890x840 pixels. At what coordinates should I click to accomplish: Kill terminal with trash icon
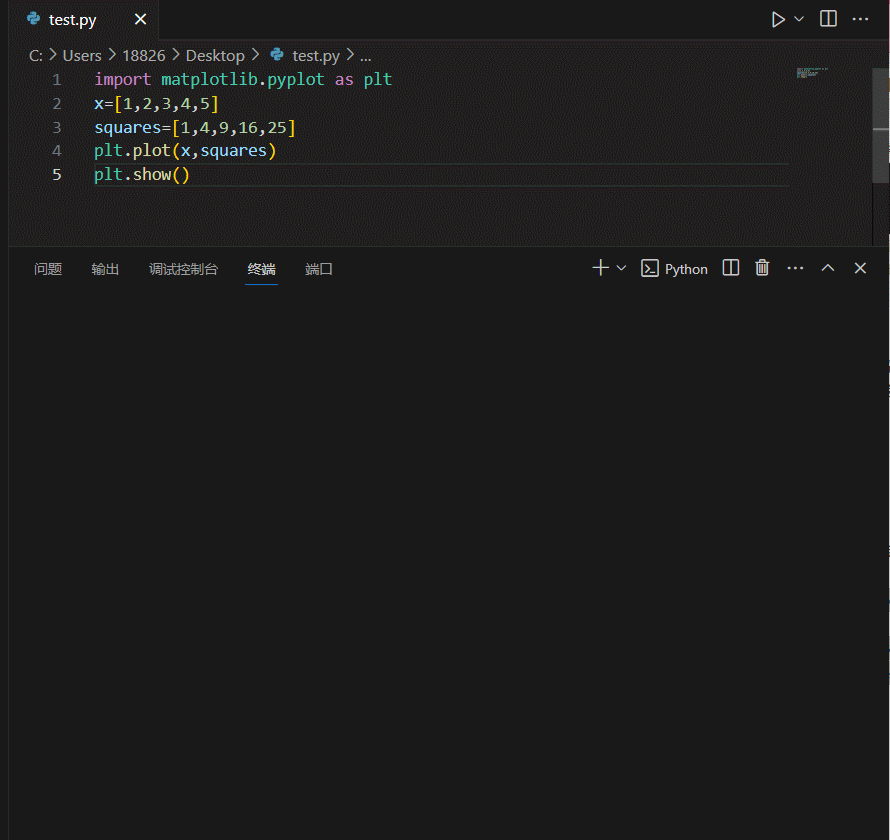pos(762,267)
